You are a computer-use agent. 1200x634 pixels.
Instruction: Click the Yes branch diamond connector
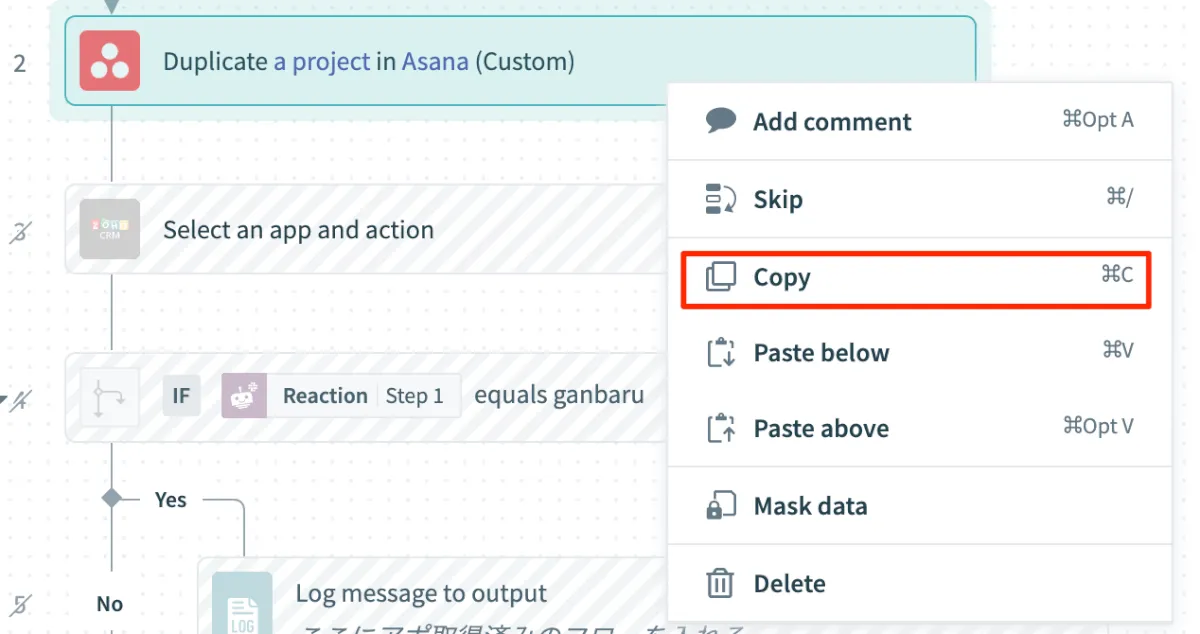(112, 498)
